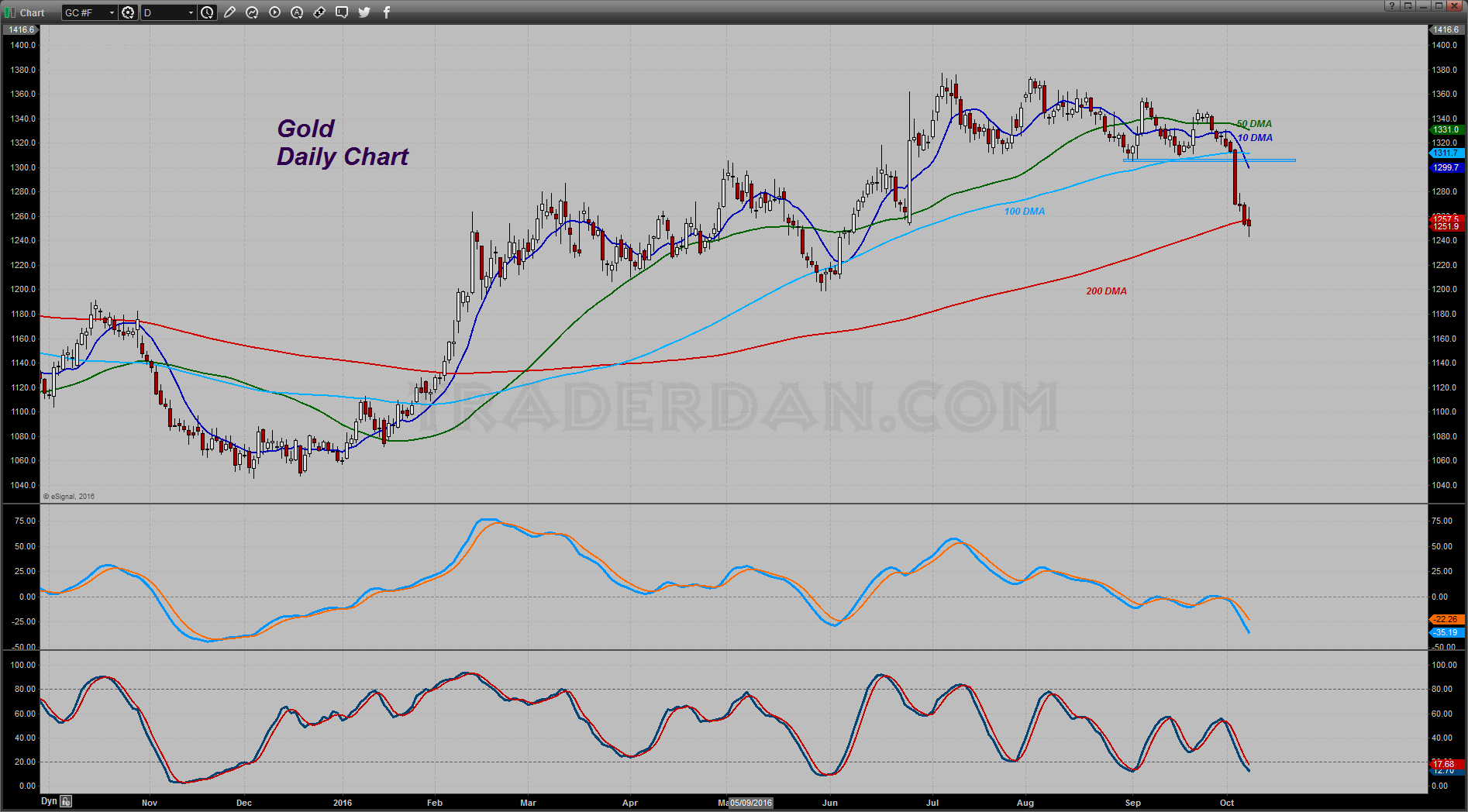This screenshot has width=1468, height=812.
Task: Click the 1416.6 top-left price label
Action: (22, 29)
